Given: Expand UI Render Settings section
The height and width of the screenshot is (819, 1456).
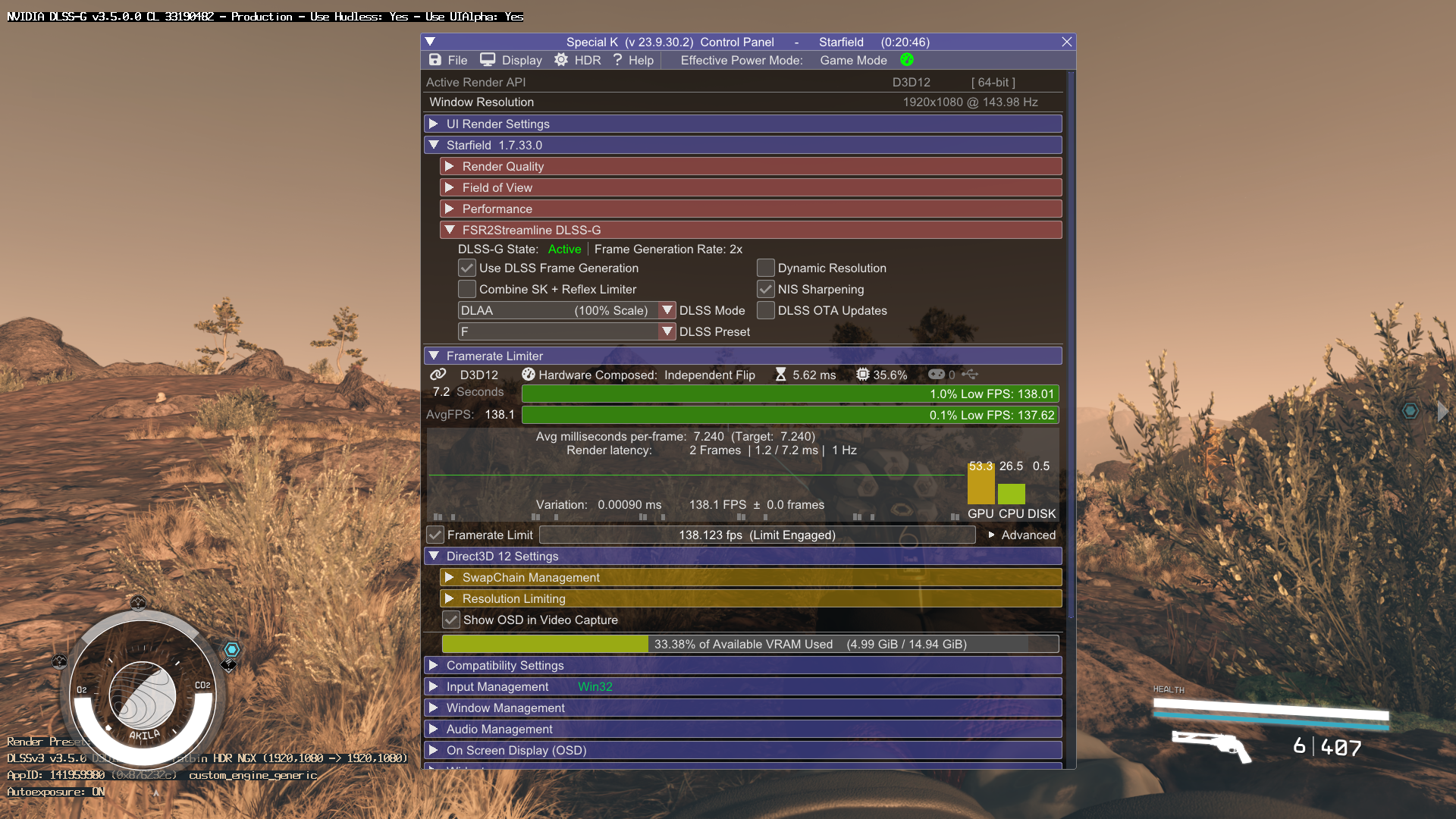Looking at the screenshot, I should pos(742,124).
